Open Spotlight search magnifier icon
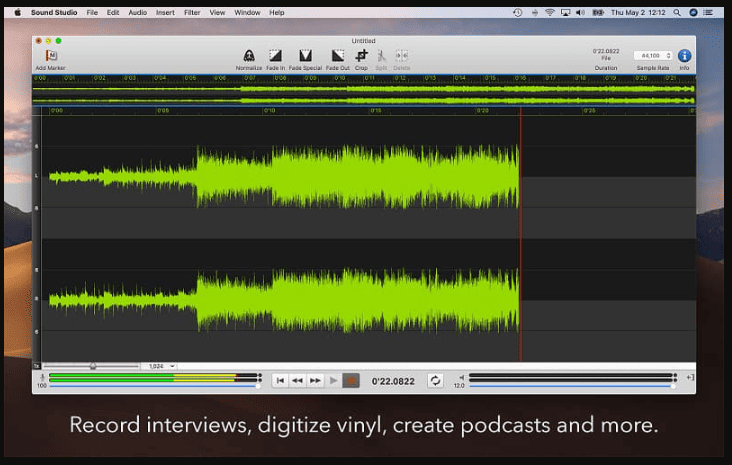732x465 pixels. click(x=677, y=13)
